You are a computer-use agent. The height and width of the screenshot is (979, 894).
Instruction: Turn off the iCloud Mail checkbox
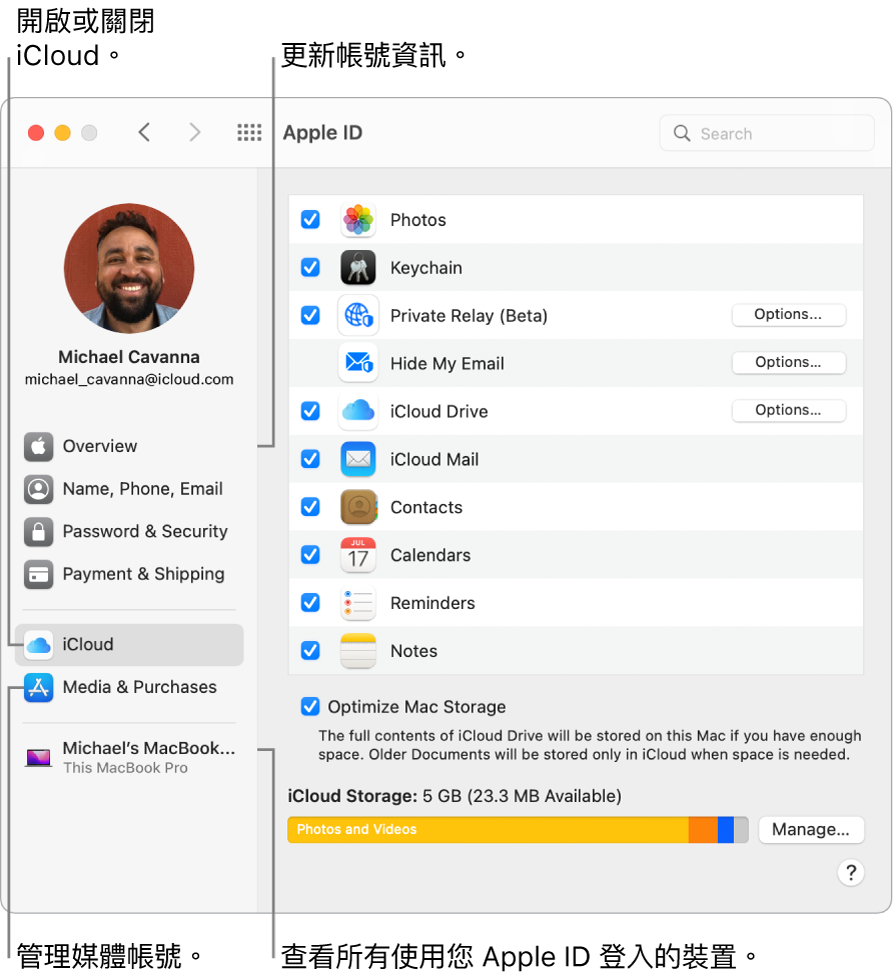(310, 459)
